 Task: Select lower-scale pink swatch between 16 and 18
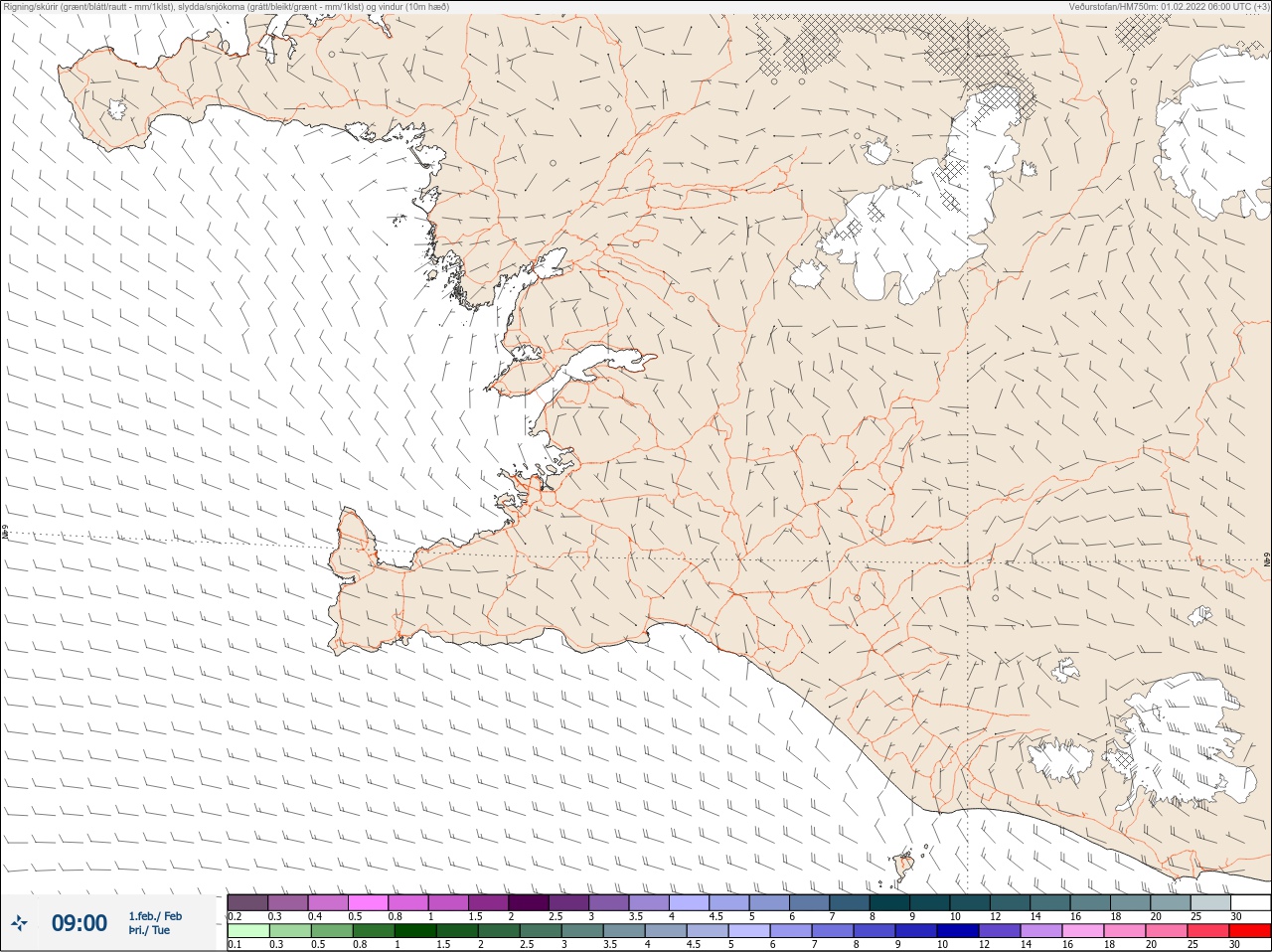tap(1083, 931)
